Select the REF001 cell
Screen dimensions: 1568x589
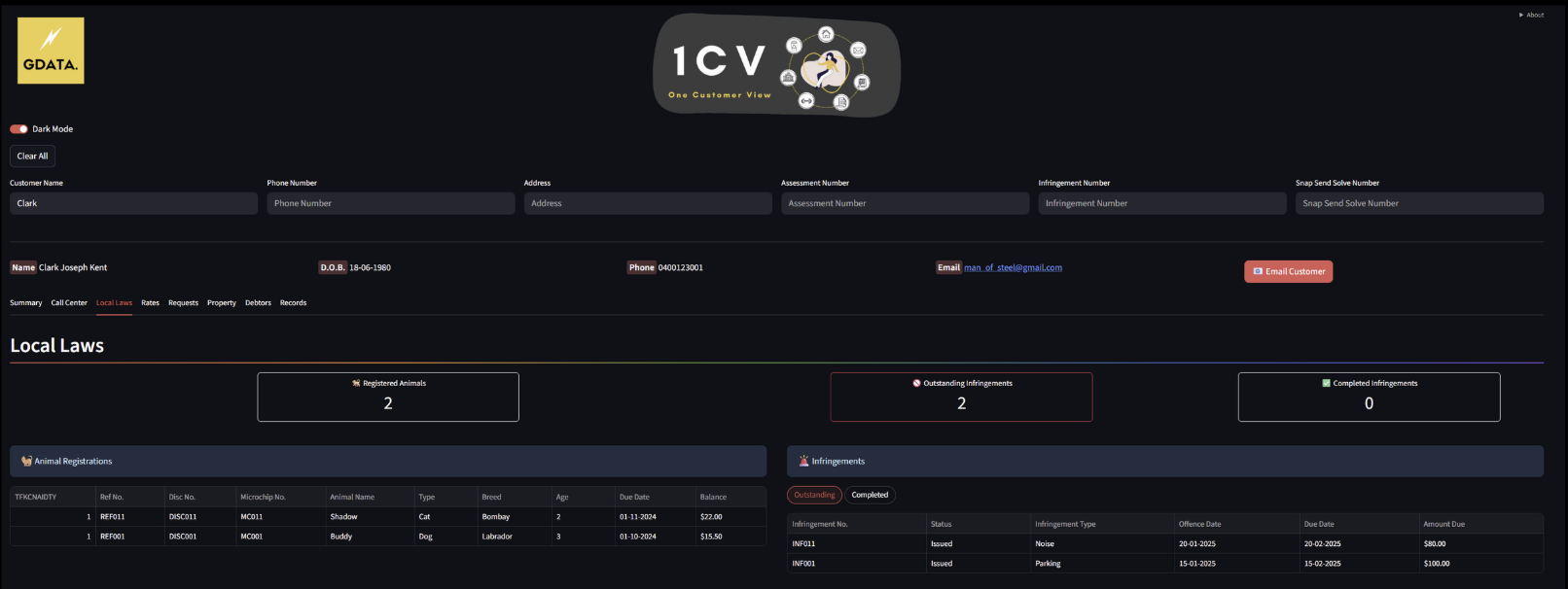point(129,536)
